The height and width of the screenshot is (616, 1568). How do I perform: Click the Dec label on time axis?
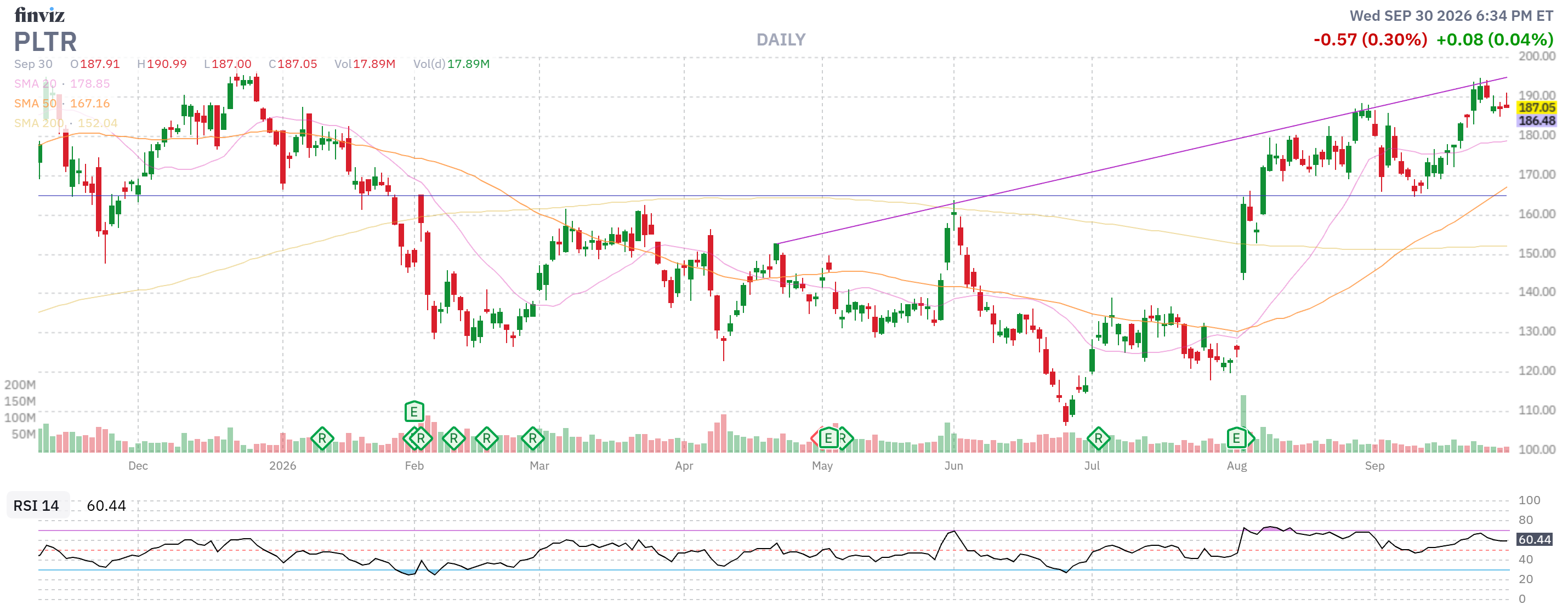[138, 466]
